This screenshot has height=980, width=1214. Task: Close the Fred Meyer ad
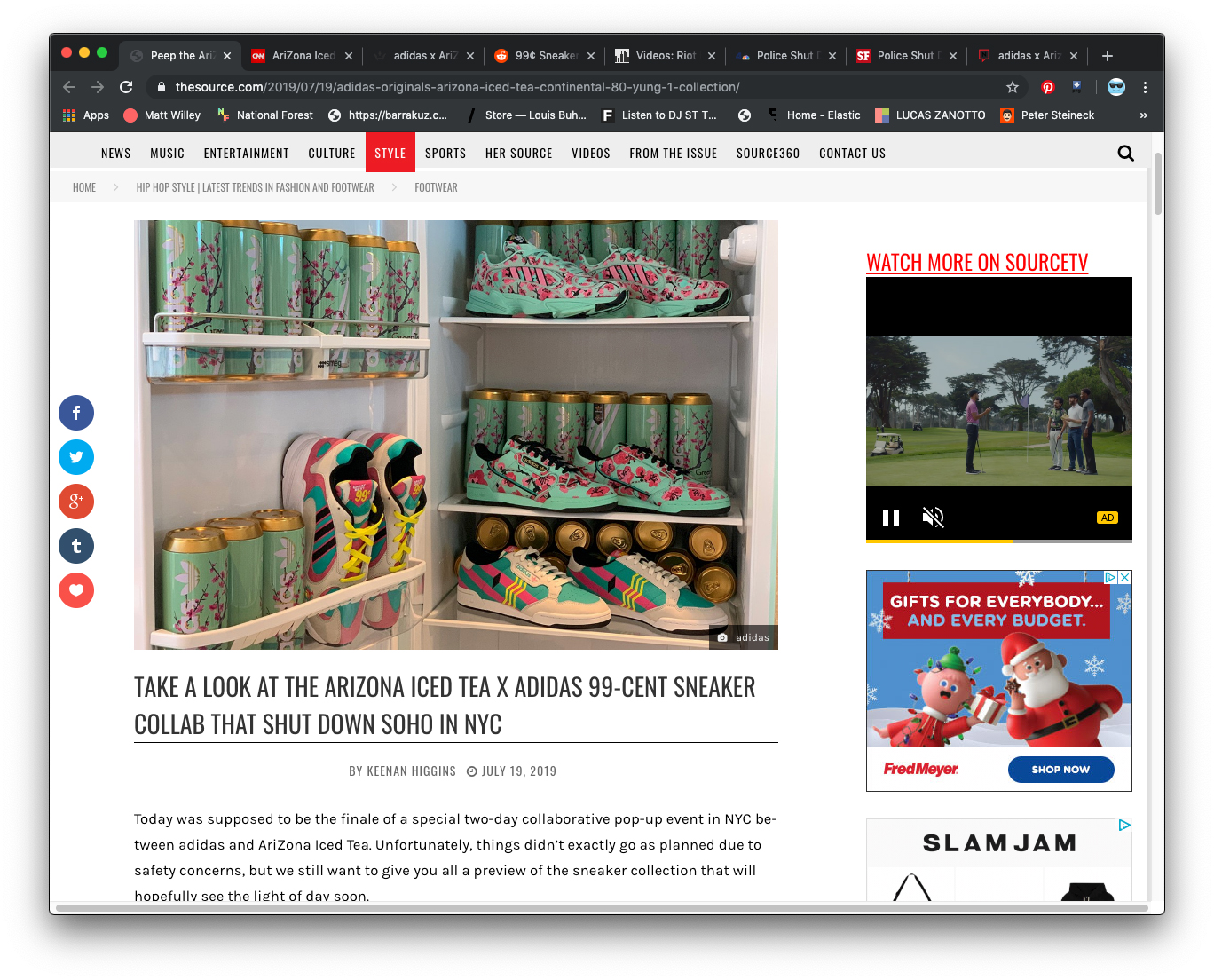tap(1124, 577)
